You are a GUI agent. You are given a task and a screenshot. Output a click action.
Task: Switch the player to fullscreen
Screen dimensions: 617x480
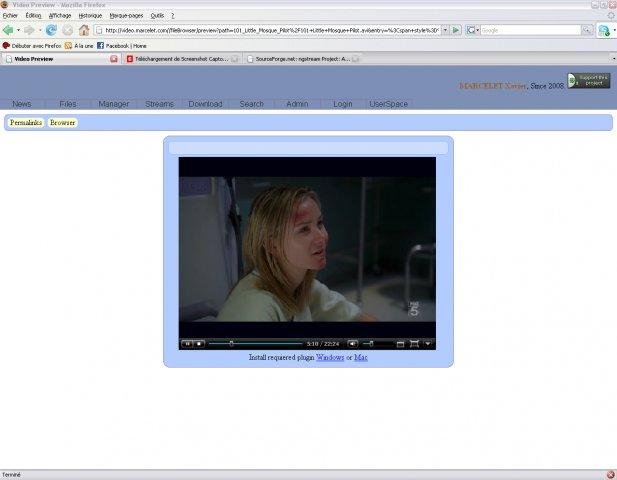[x=414, y=344]
